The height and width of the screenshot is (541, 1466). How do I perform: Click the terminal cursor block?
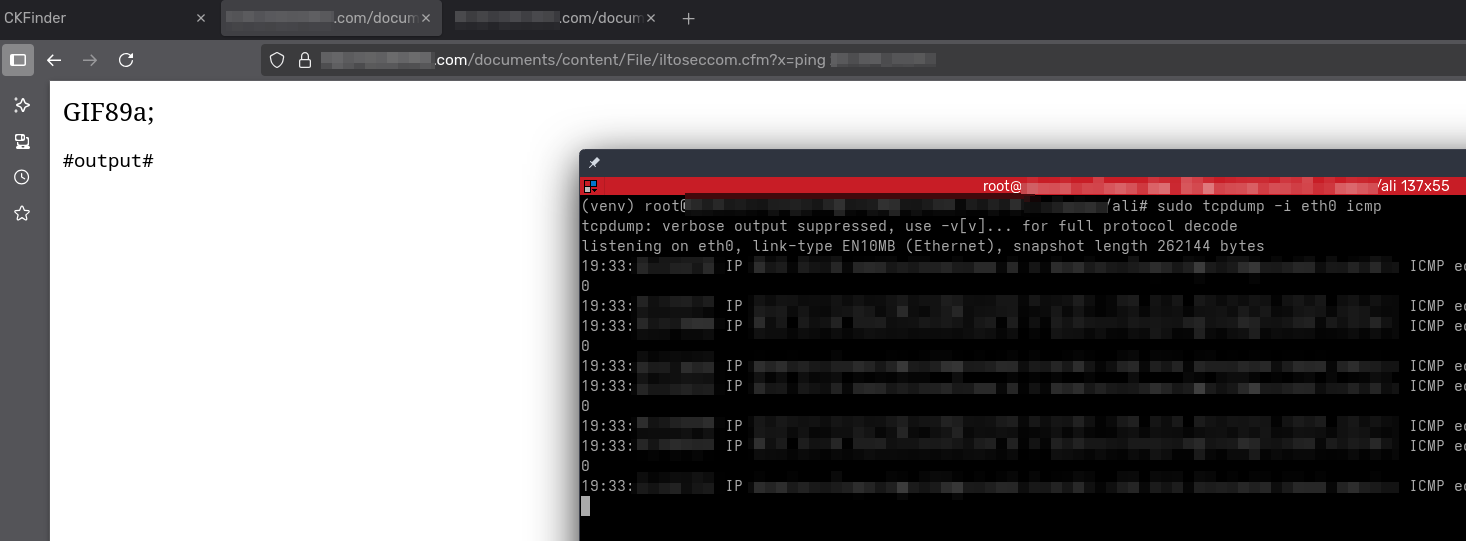[x=585, y=506]
